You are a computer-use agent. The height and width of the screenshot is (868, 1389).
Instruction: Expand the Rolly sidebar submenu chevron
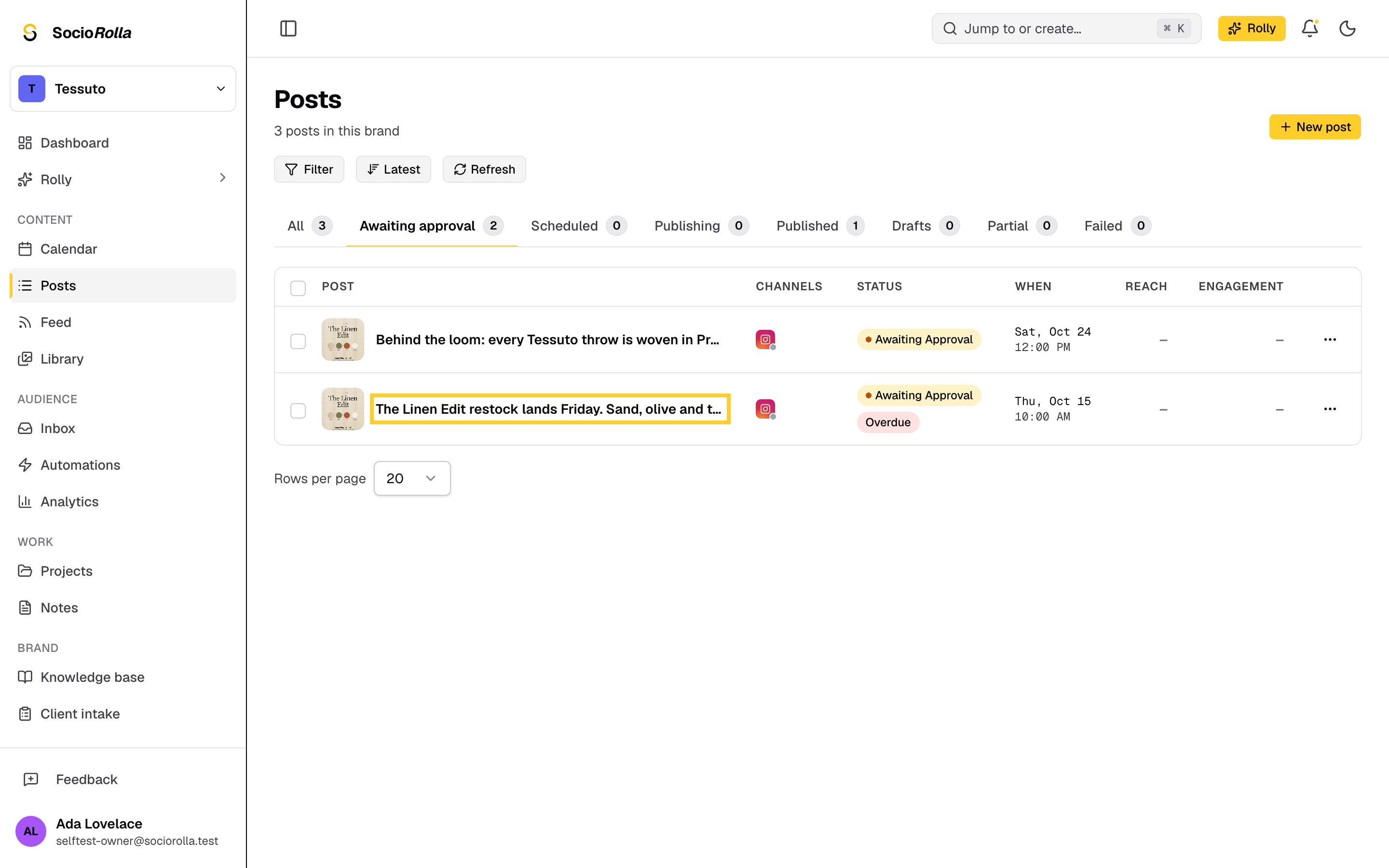tap(223, 178)
